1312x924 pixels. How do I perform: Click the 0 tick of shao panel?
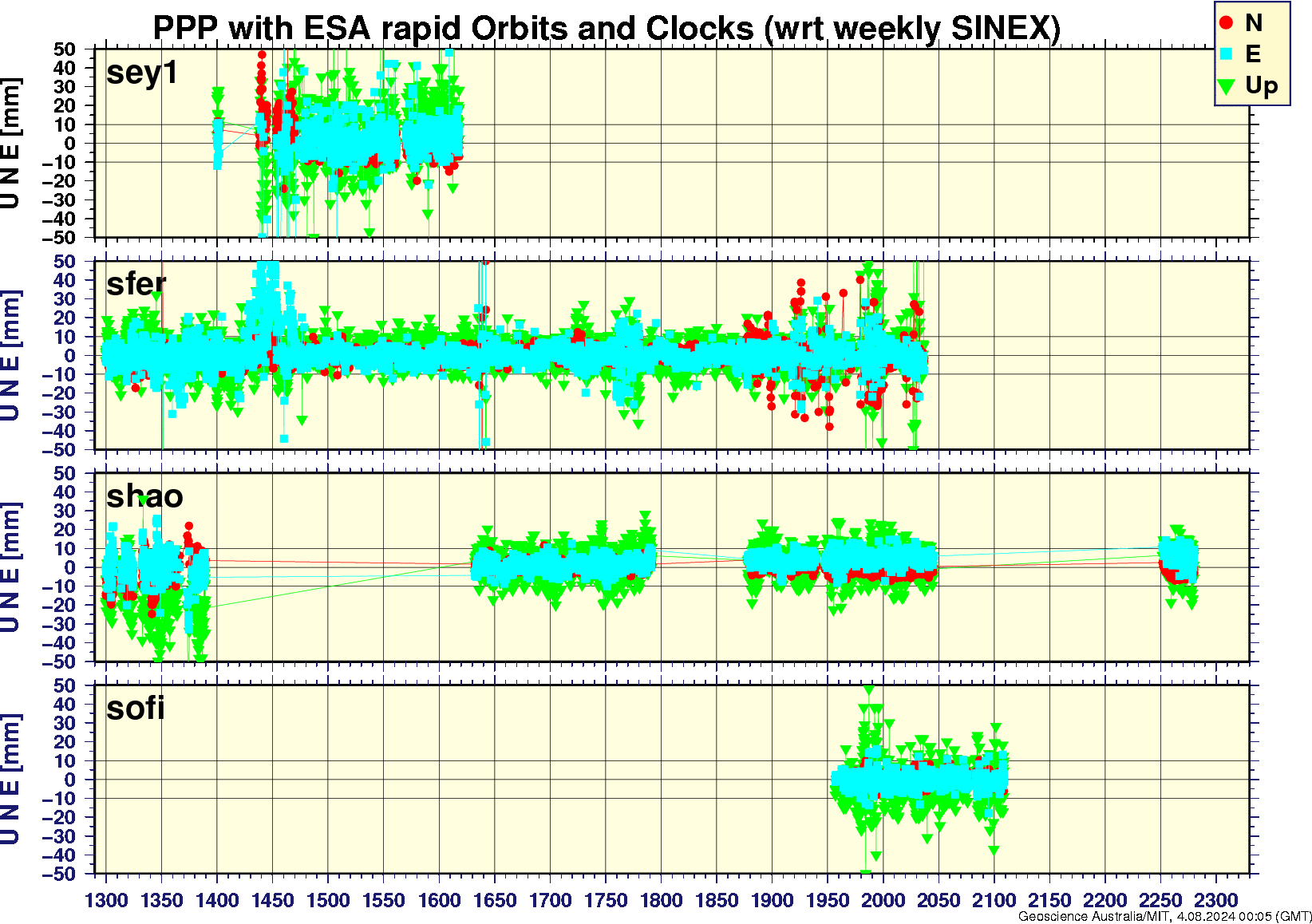coord(70,567)
